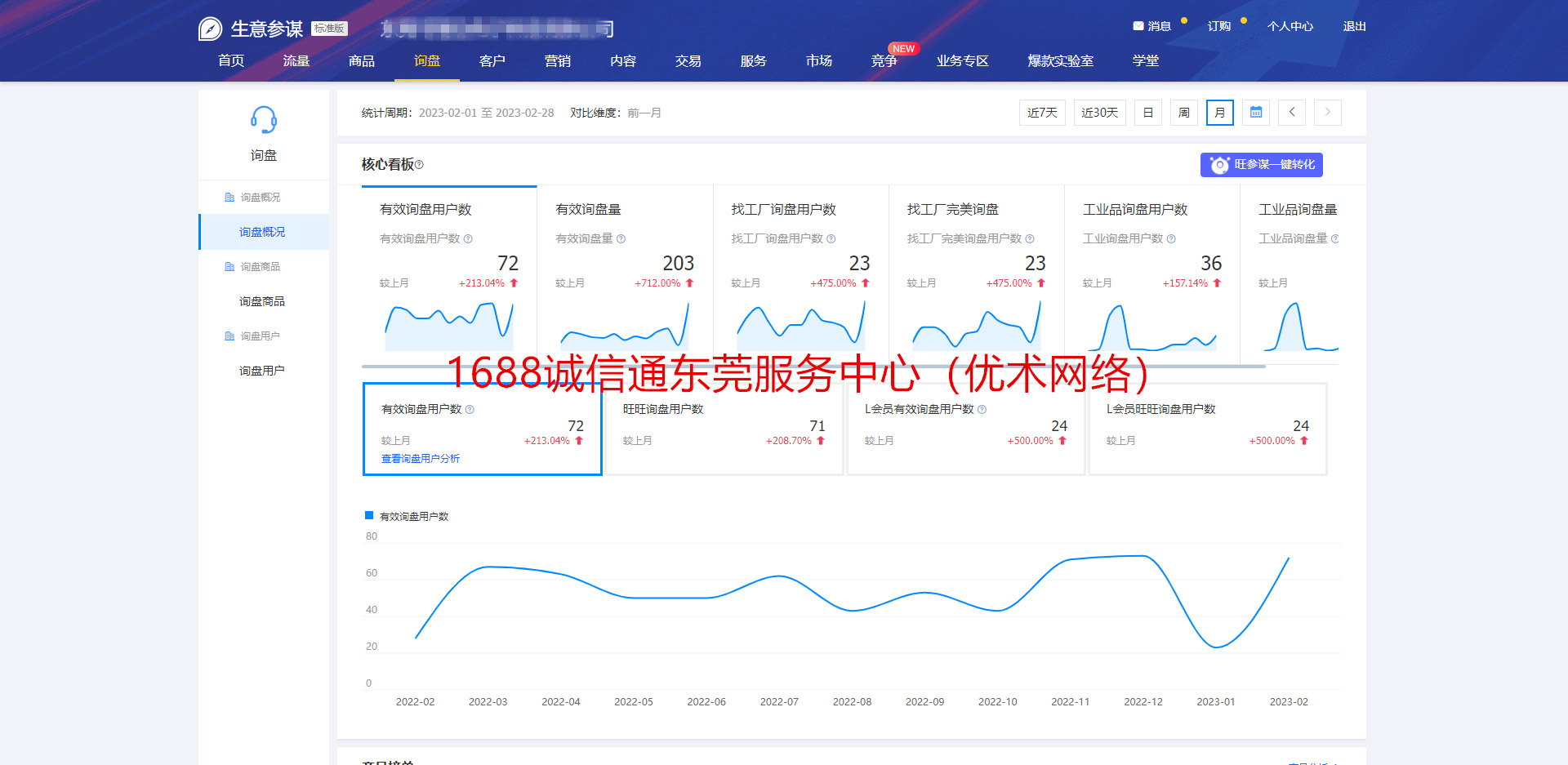Image resolution: width=1568 pixels, height=765 pixels.
Task: Click the calendar date picker icon
Action: (x=1256, y=113)
